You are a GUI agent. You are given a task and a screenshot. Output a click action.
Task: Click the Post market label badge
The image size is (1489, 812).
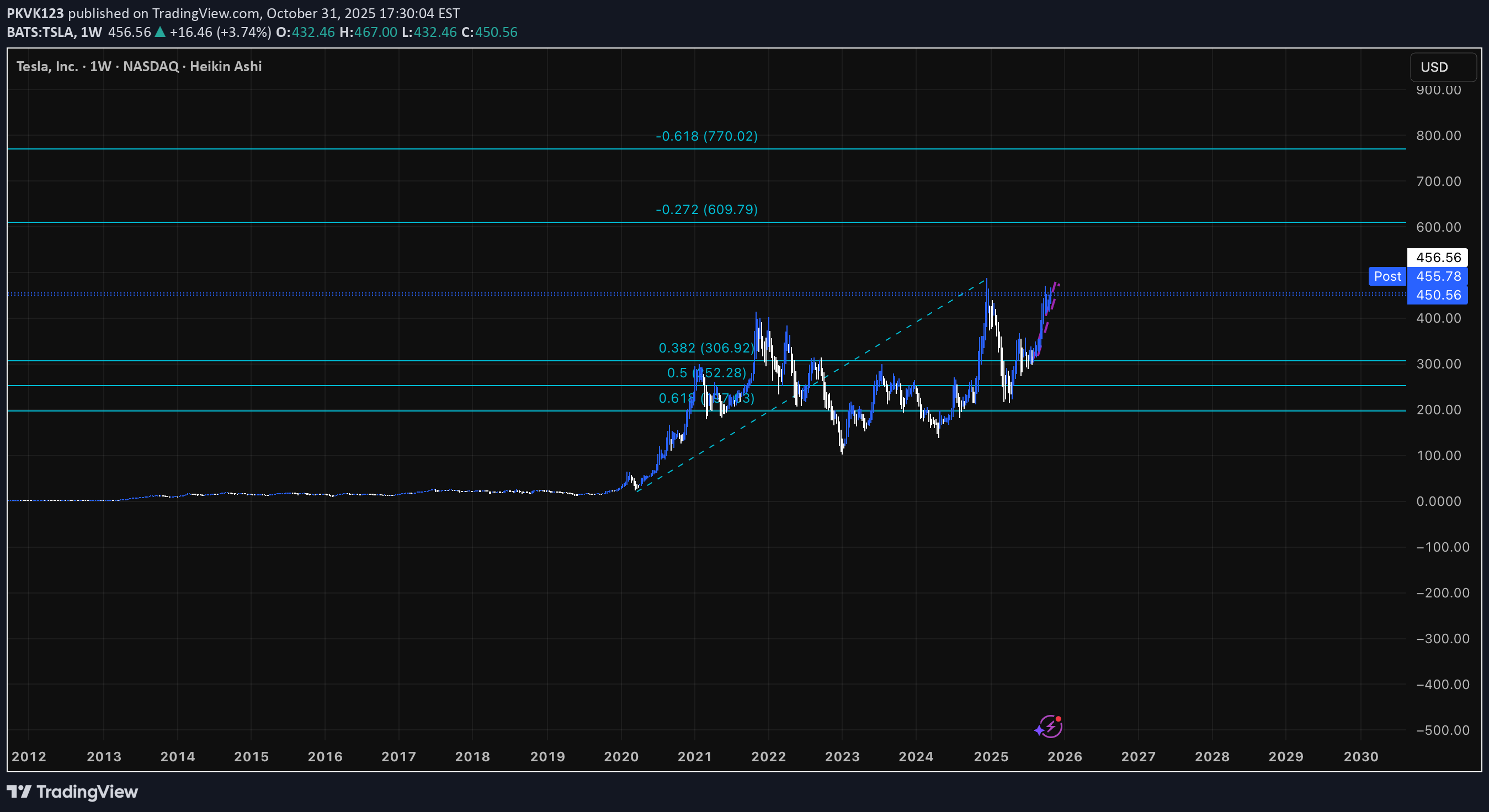click(1387, 276)
